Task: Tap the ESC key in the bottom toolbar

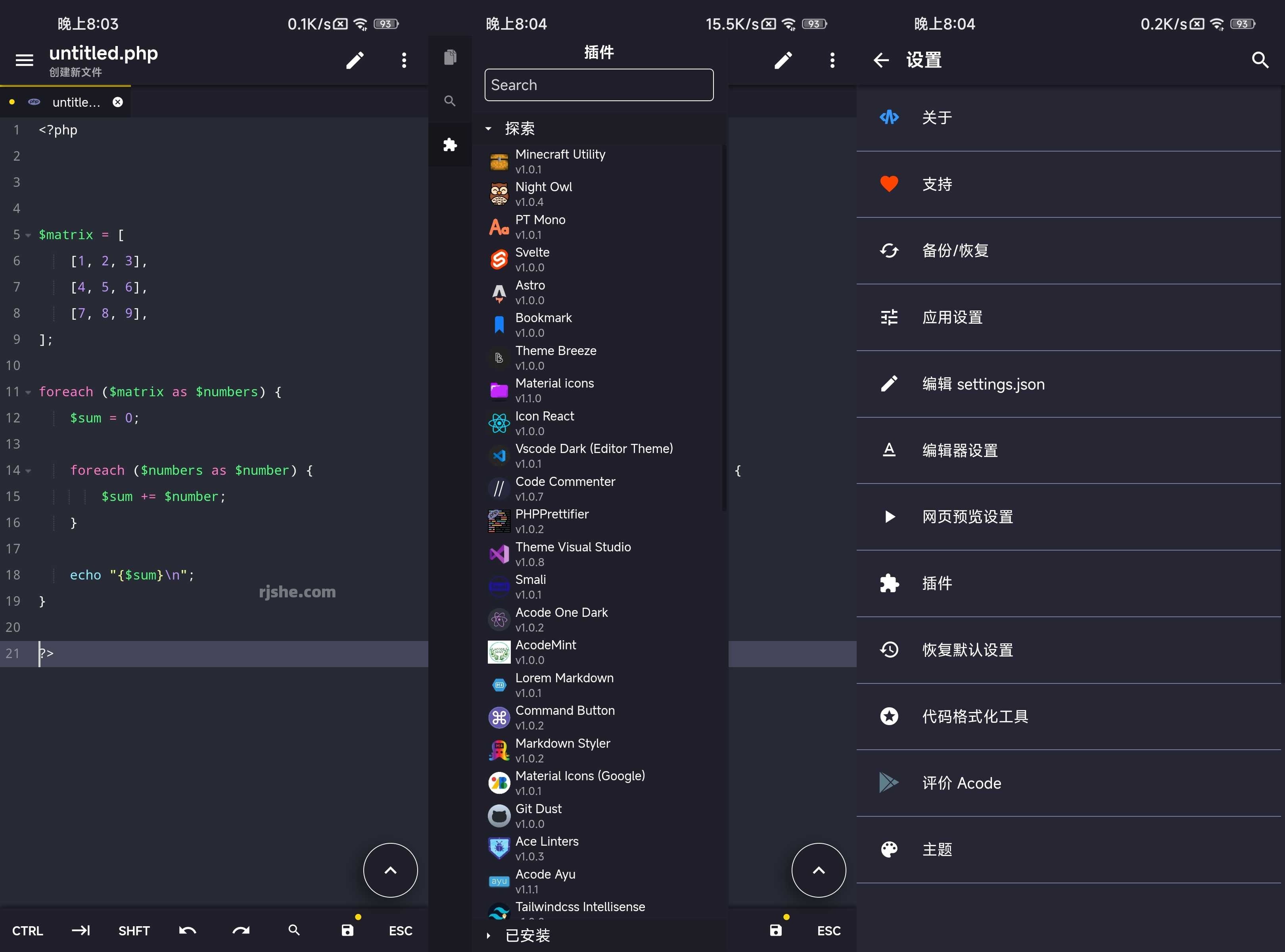Action: [x=400, y=930]
